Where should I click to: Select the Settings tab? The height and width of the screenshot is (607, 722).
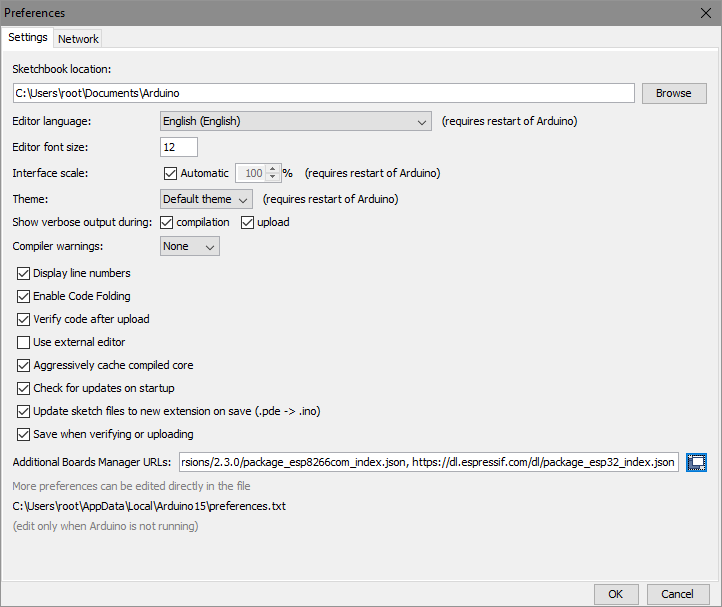tap(28, 37)
